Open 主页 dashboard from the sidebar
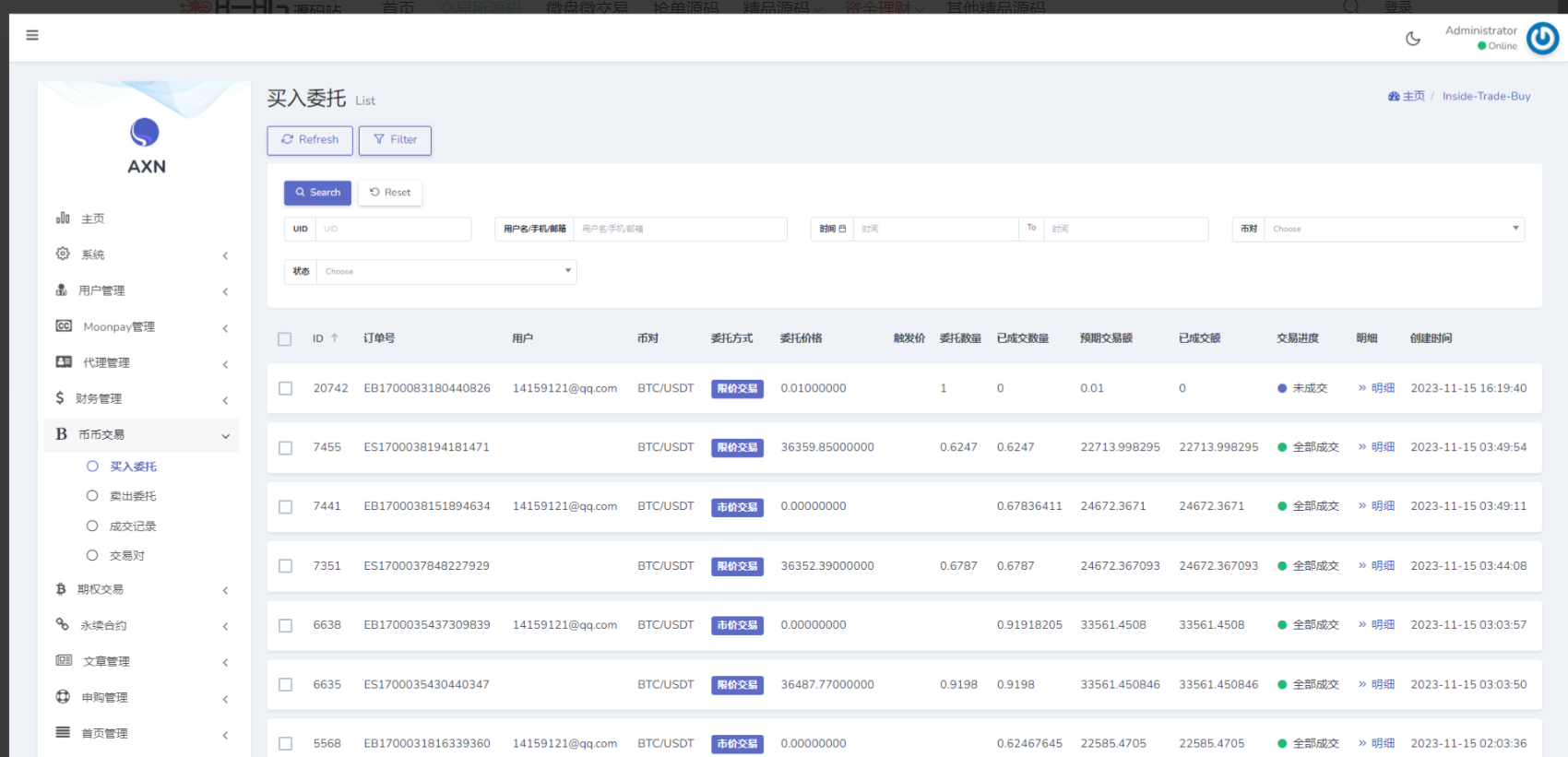The width and height of the screenshot is (1568, 757). [92, 219]
